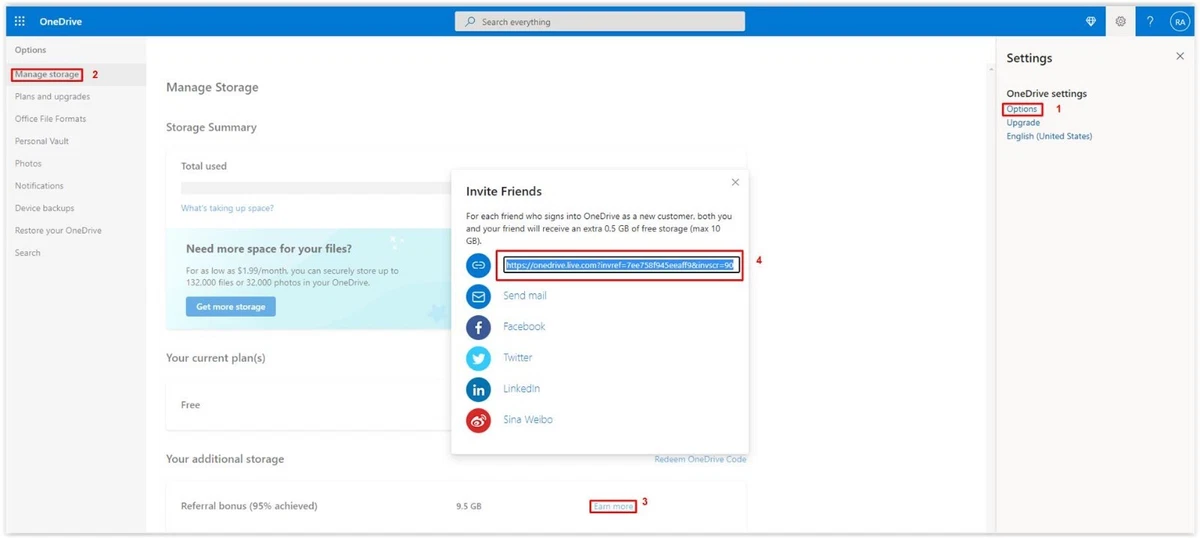Select the referral invite URL field
The height and width of the screenshot is (538, 1200).
pos(619,265)
